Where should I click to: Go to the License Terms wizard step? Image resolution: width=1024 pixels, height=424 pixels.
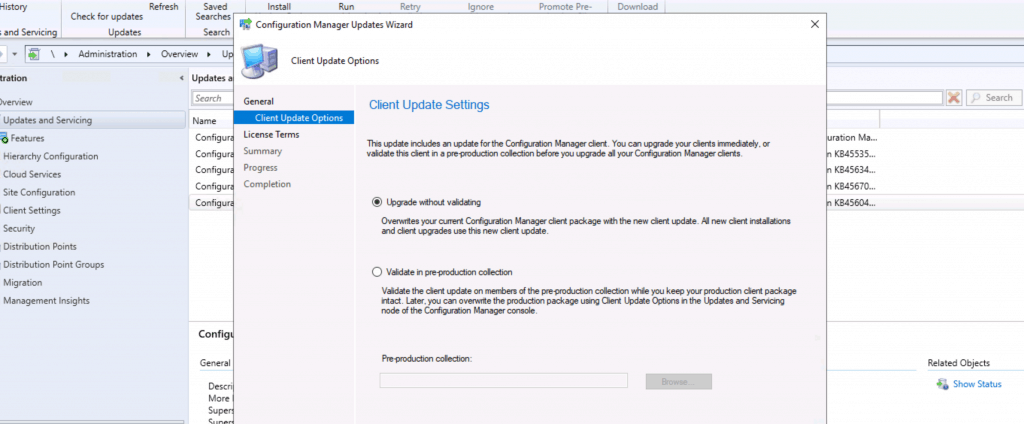(x=271, y=135)
